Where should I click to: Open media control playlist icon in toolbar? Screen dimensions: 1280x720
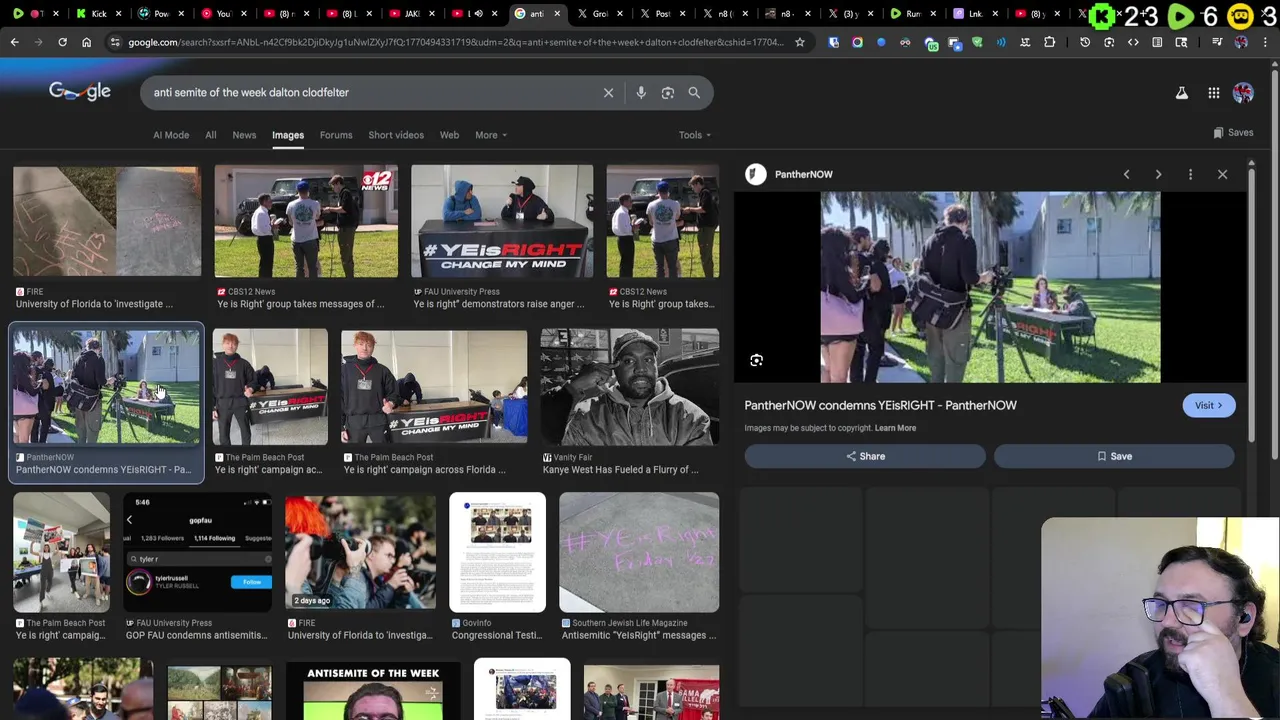click(x=1217, y=42)
